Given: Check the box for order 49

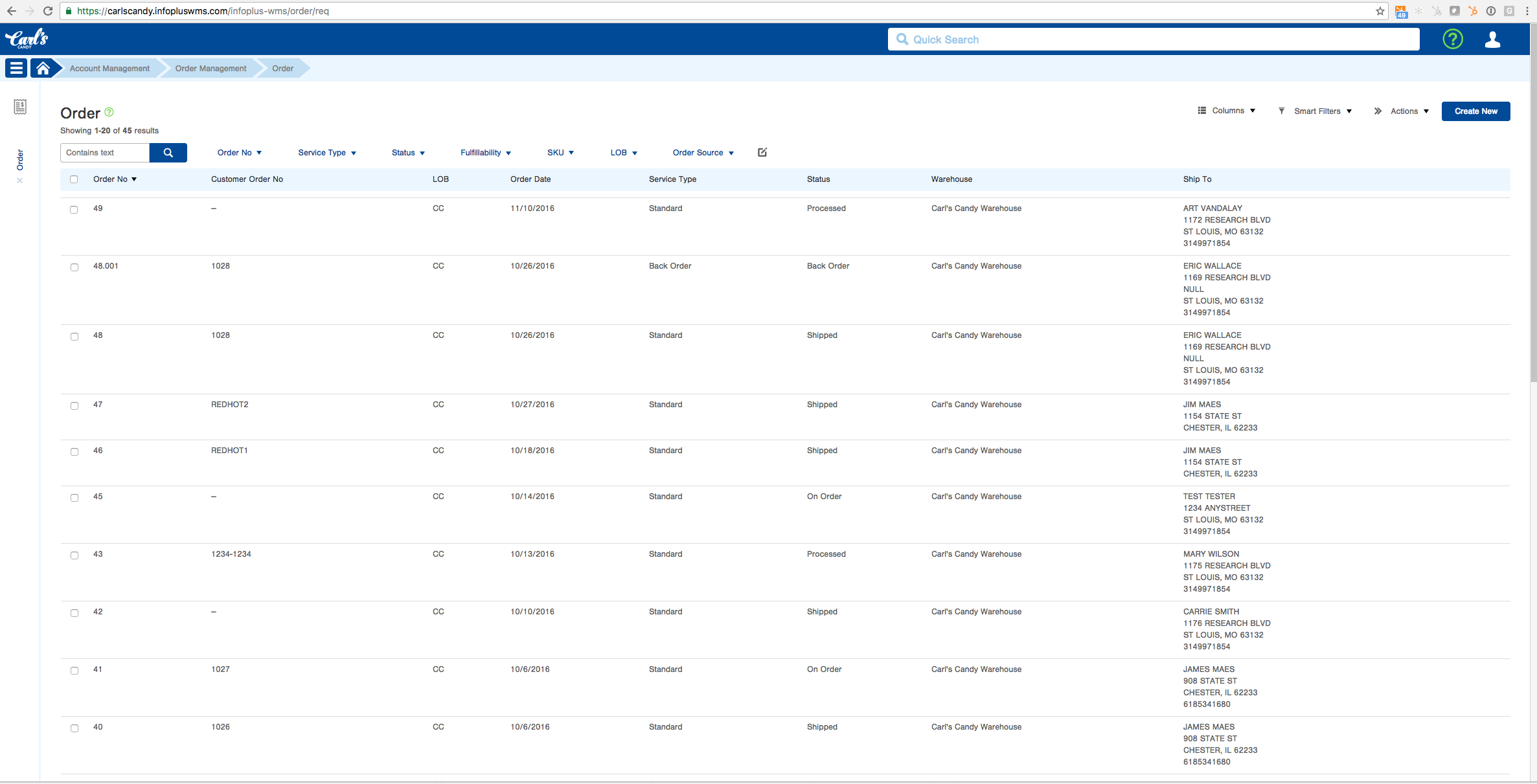Looking at the screenshot, I should click(74, 209).
